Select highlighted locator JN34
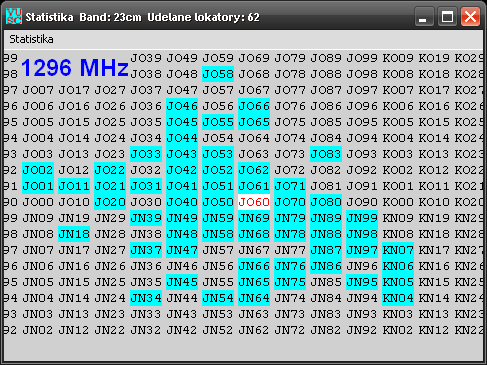Viewport: 487px width, 365px height. pos(146,298)
